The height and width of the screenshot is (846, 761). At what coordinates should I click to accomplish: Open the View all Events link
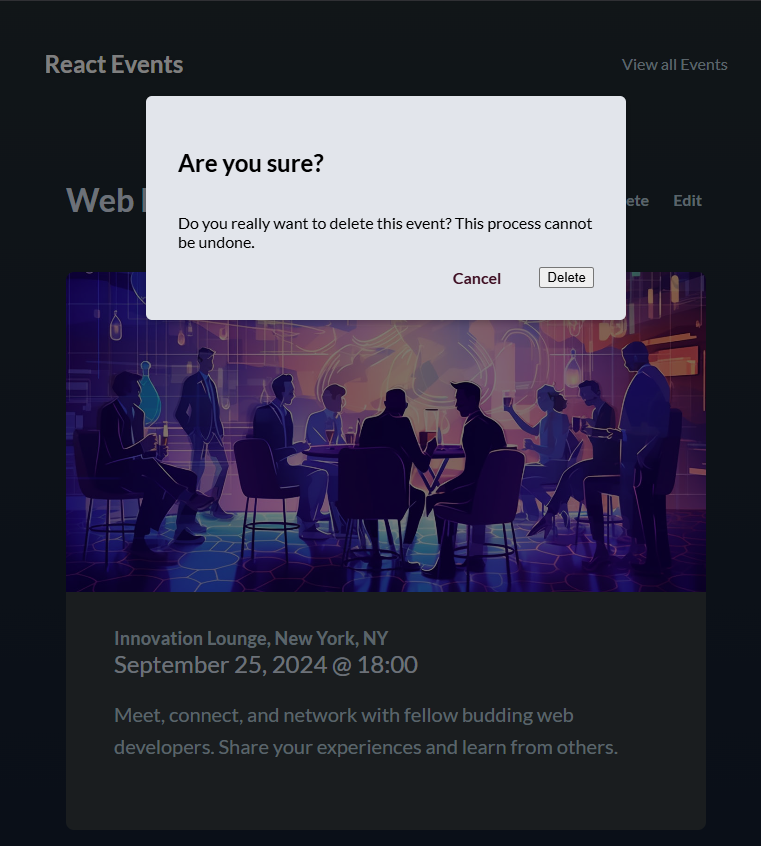pyautogui.click(x=674, y=64)
